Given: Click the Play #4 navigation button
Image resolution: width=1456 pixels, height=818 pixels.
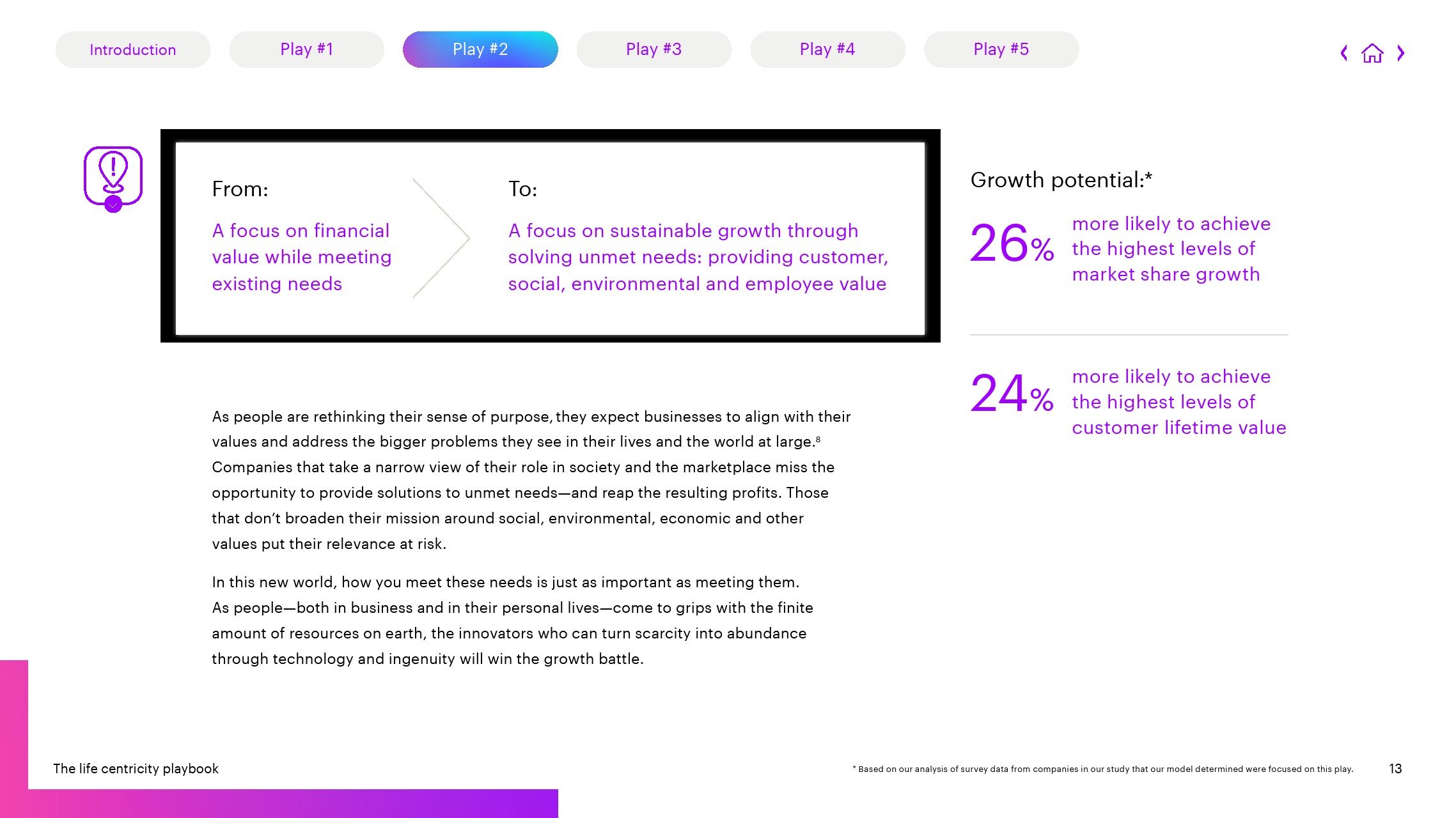Looking at the screenshot, I should pos(827,49).
